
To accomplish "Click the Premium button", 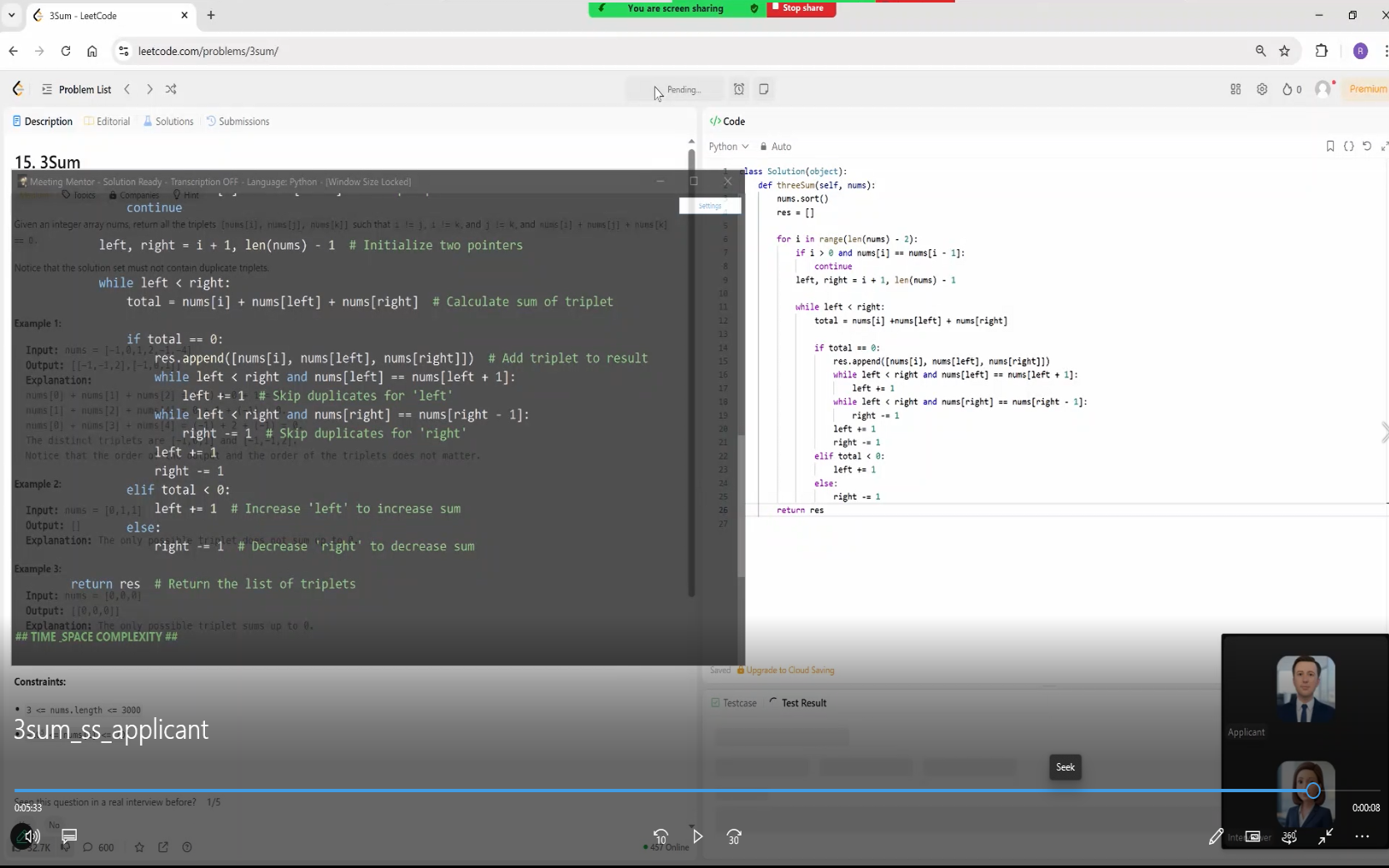I will (1367, 89).
